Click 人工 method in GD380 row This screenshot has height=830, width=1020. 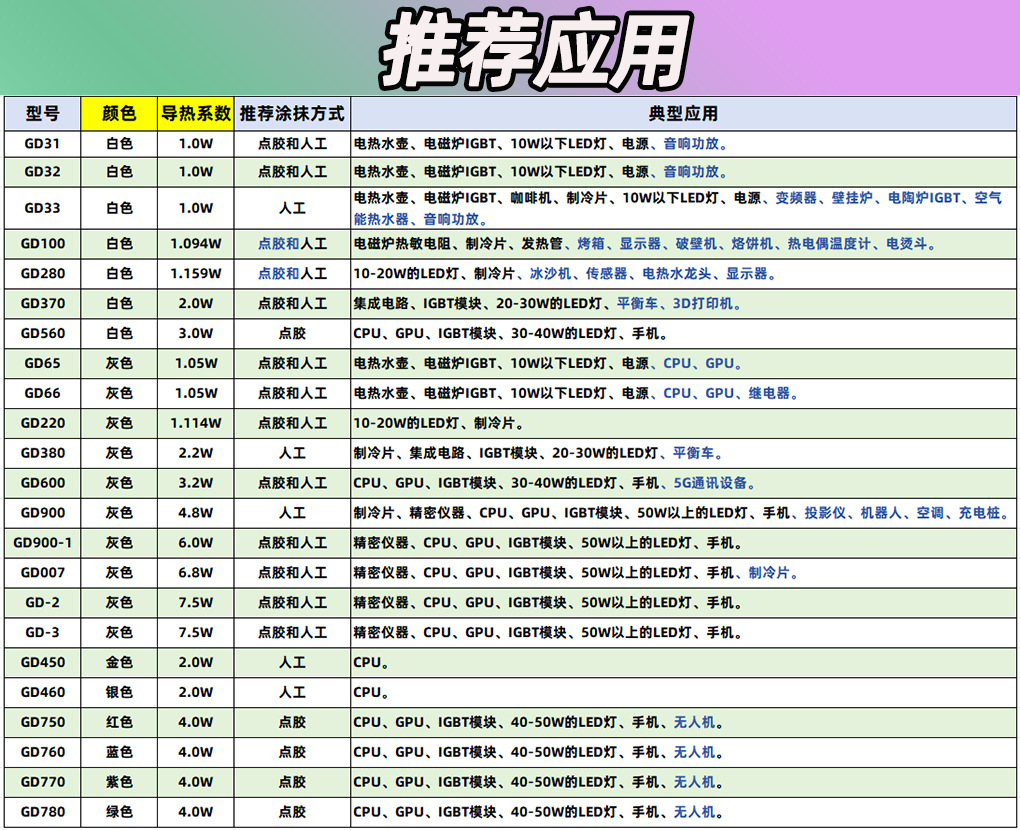pos(292,453)
